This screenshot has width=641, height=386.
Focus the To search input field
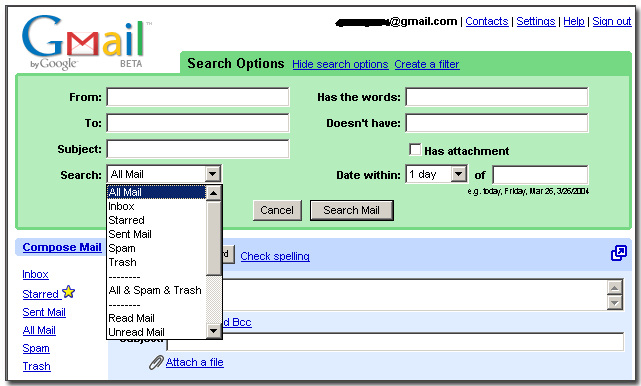(x=198, y=123)
